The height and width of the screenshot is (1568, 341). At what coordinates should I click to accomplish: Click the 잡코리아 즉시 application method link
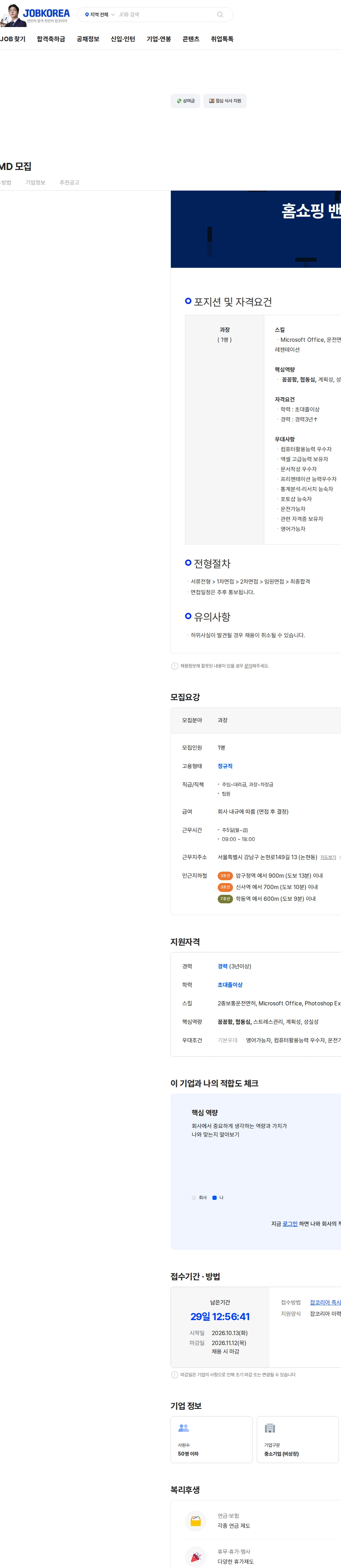click(x=325, y=1302)
